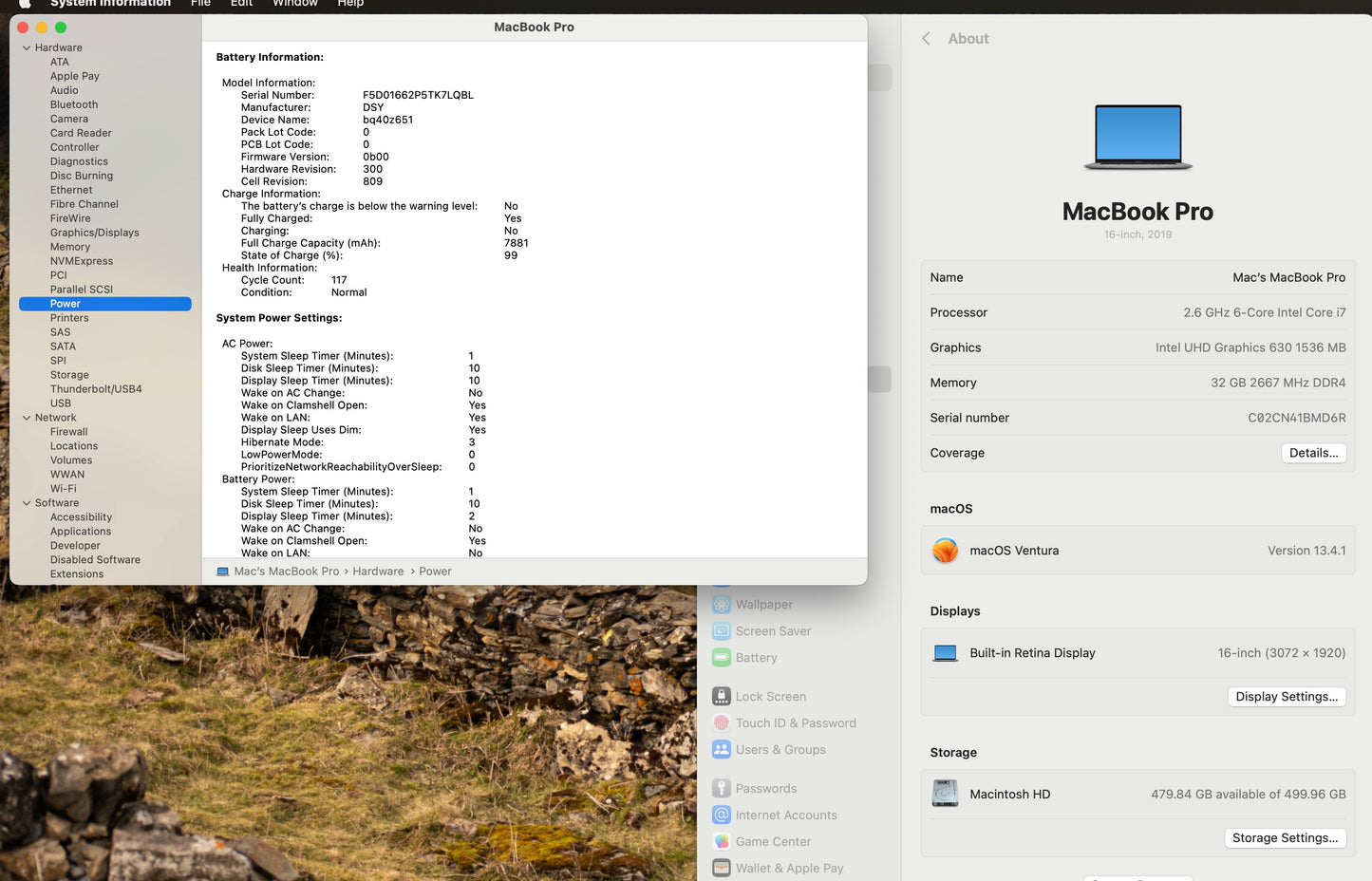Open the Window menu in menu bar
Viewport: 1372px width, 881px height.
[x=295, y=4]
